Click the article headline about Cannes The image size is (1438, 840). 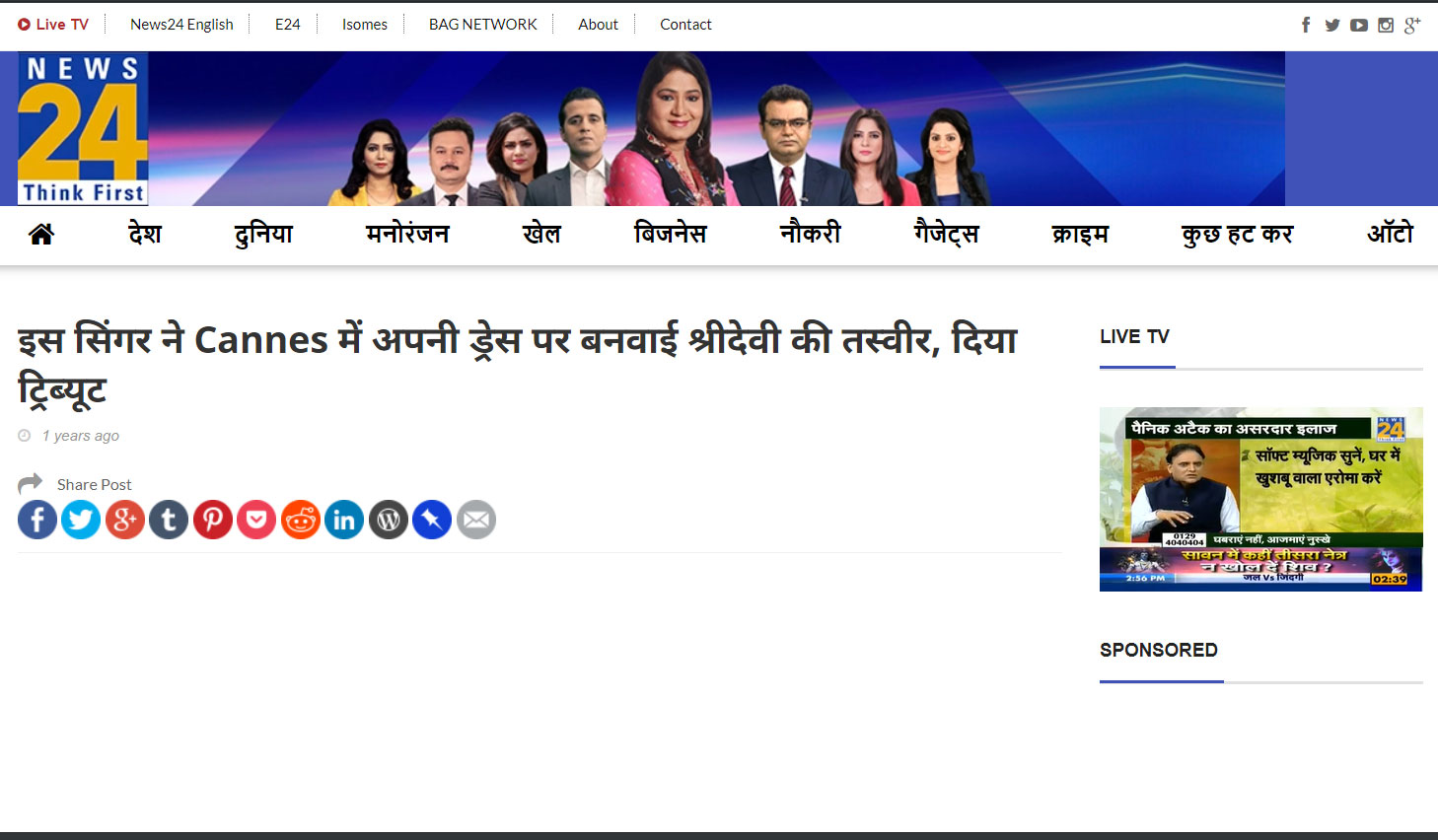pyautogui.click(x=518, y=364)
